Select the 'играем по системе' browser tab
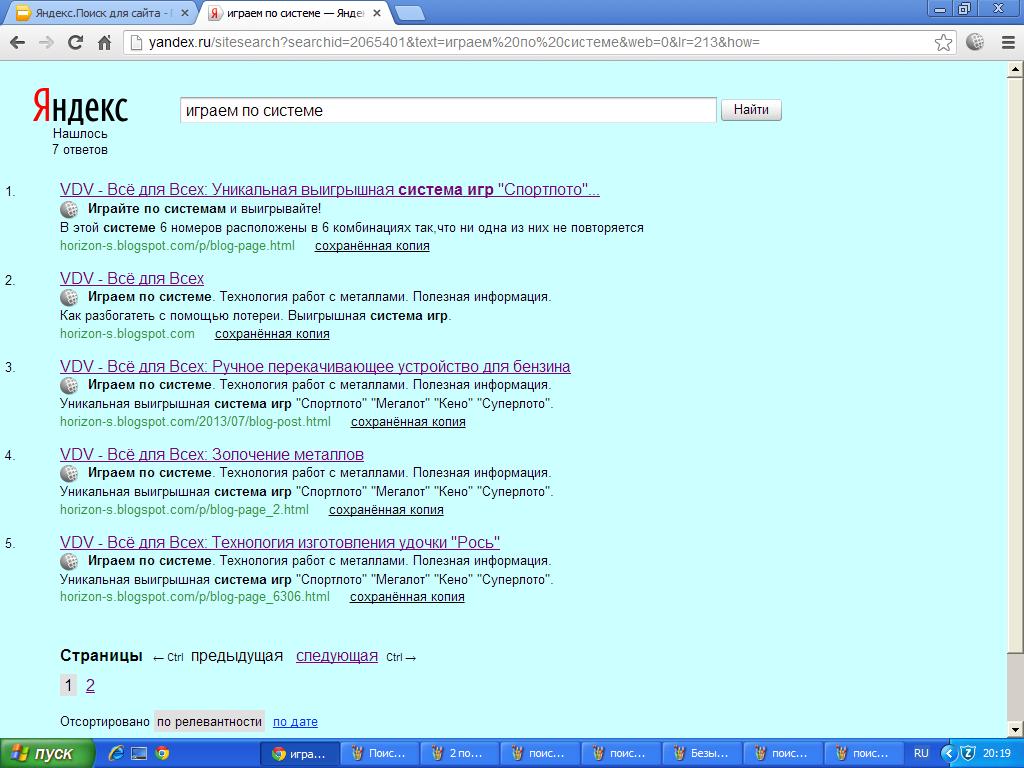The width and height of the screenshot is (1024, 768). (x=294, y=13)
